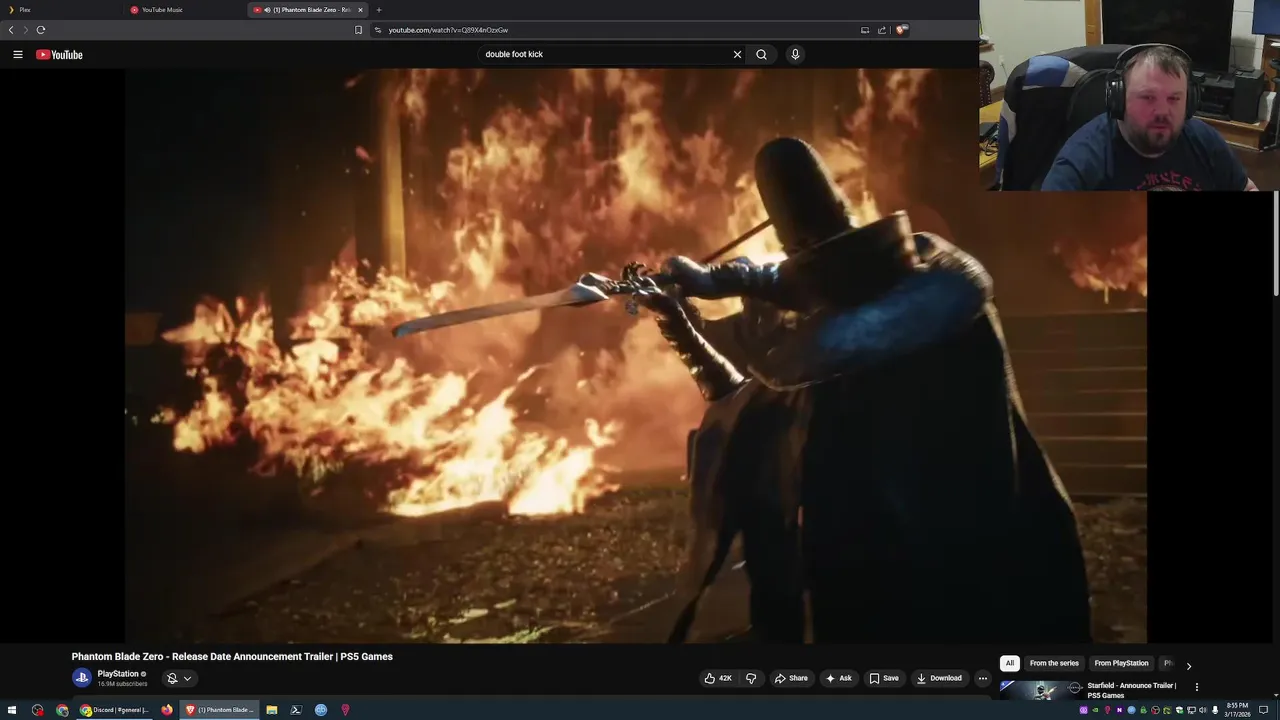Open Windows notification center icon
Screen dimensions: 1280x720
pos(1263,710)
